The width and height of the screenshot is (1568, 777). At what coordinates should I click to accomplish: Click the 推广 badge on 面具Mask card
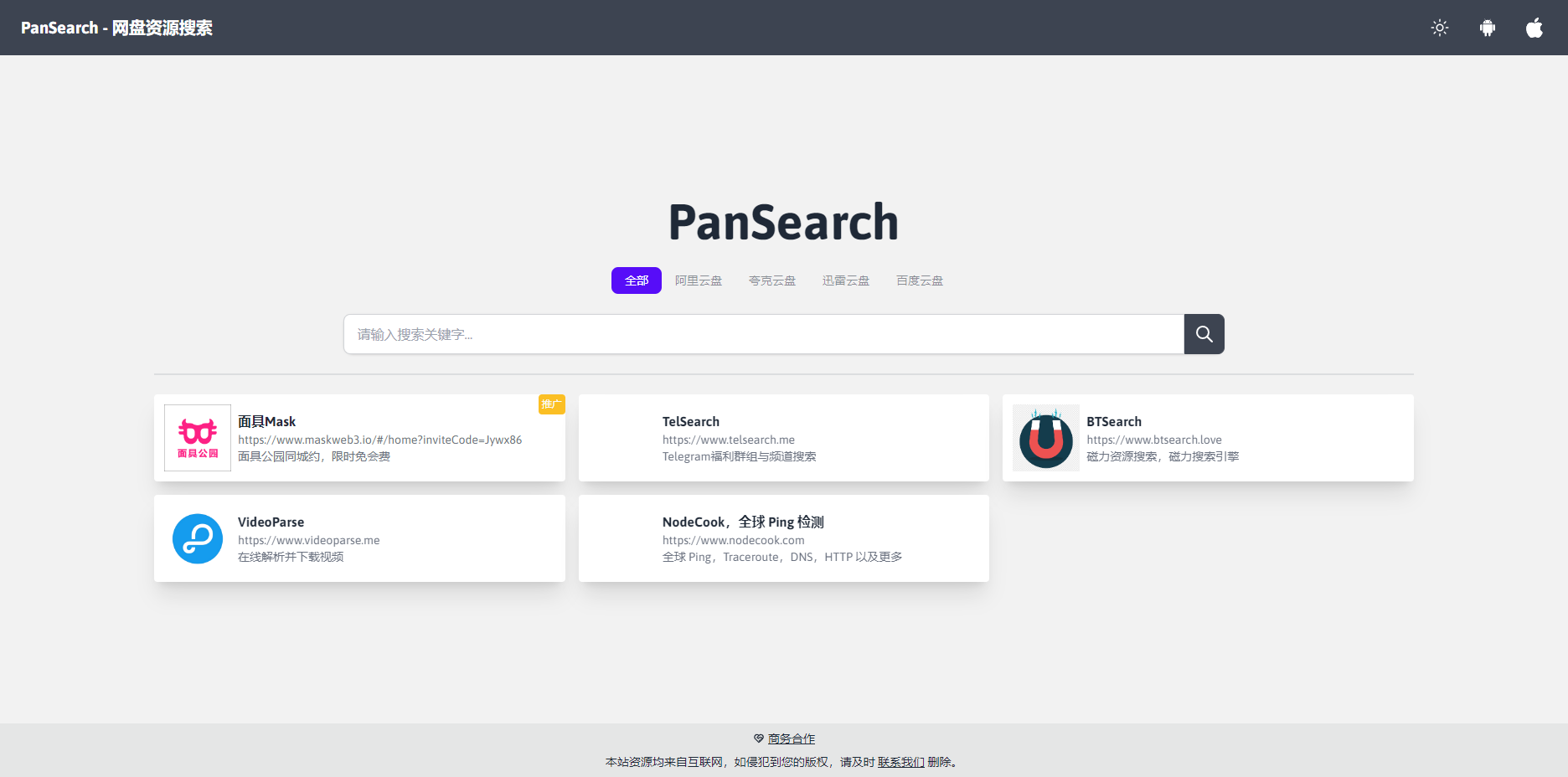click(x=551, y=404)
